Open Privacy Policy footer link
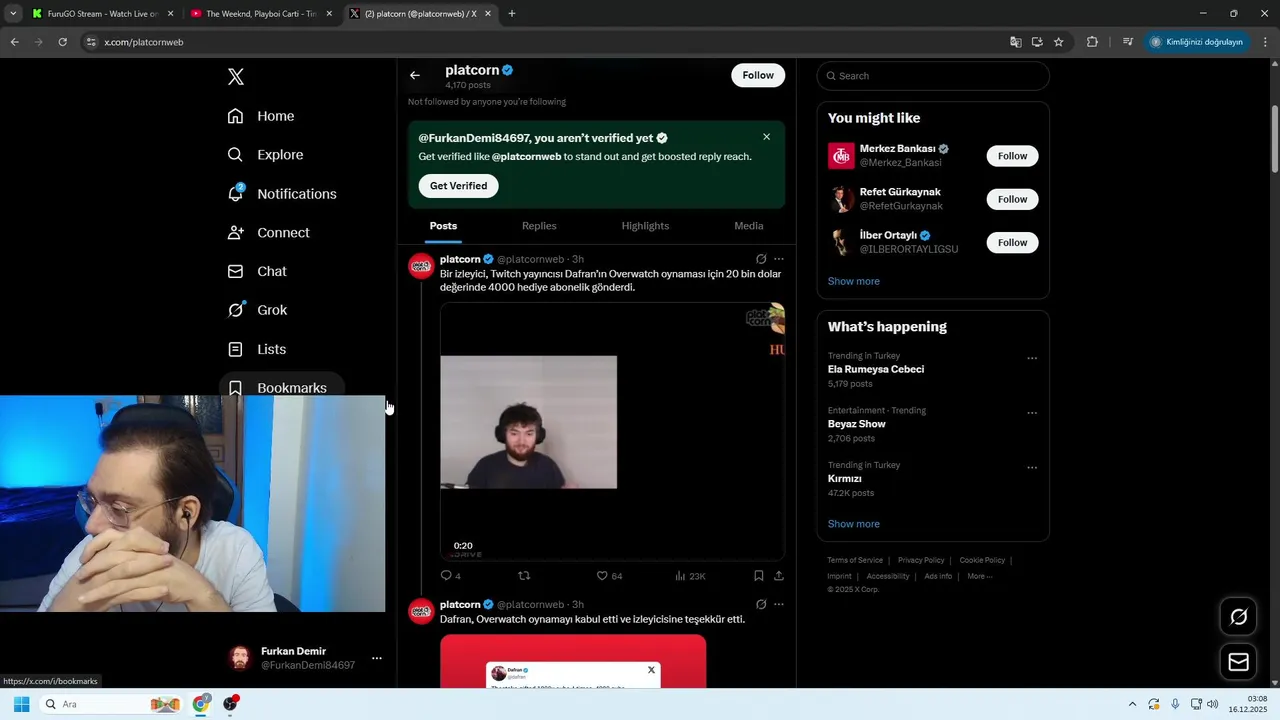This screenshot has width=1280, height=720. coord(921,560)
